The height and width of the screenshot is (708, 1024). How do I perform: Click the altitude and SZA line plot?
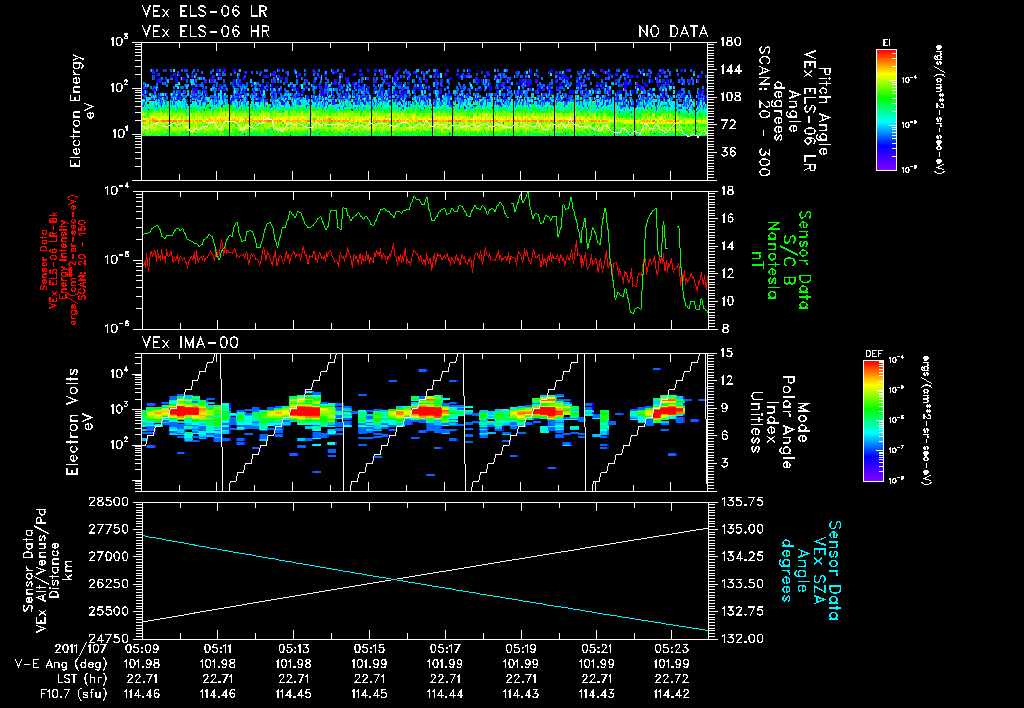(424, 570)
